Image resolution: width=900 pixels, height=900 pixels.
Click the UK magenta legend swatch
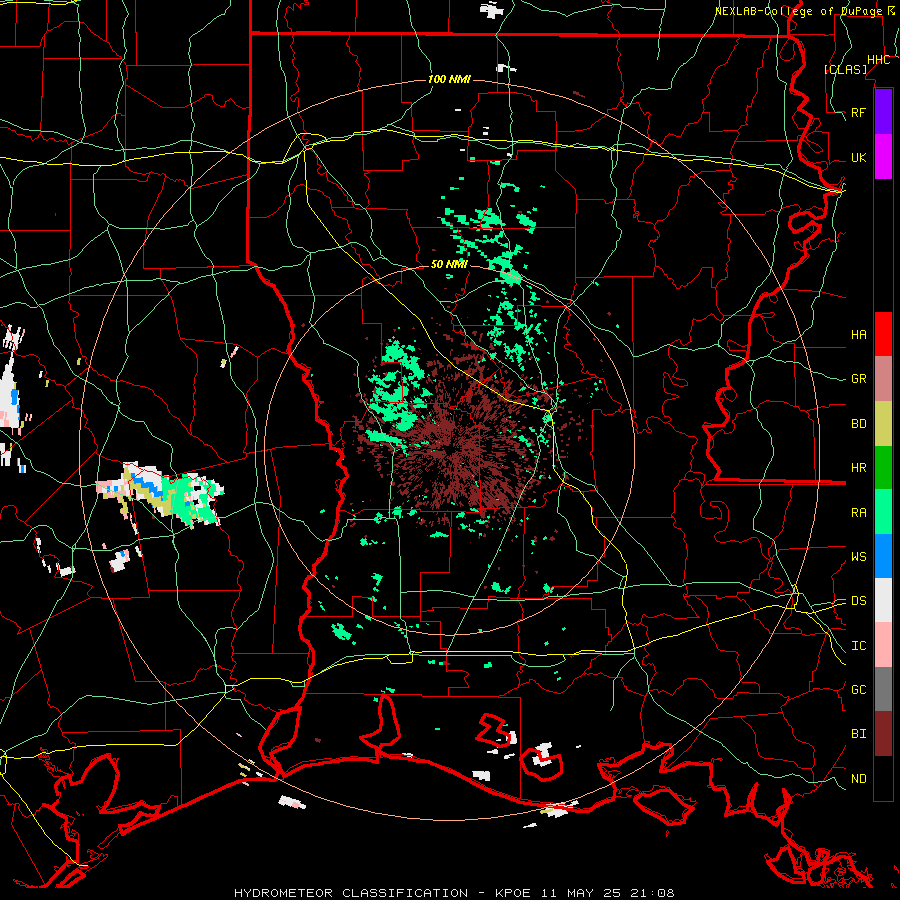[x=883, y=157]
